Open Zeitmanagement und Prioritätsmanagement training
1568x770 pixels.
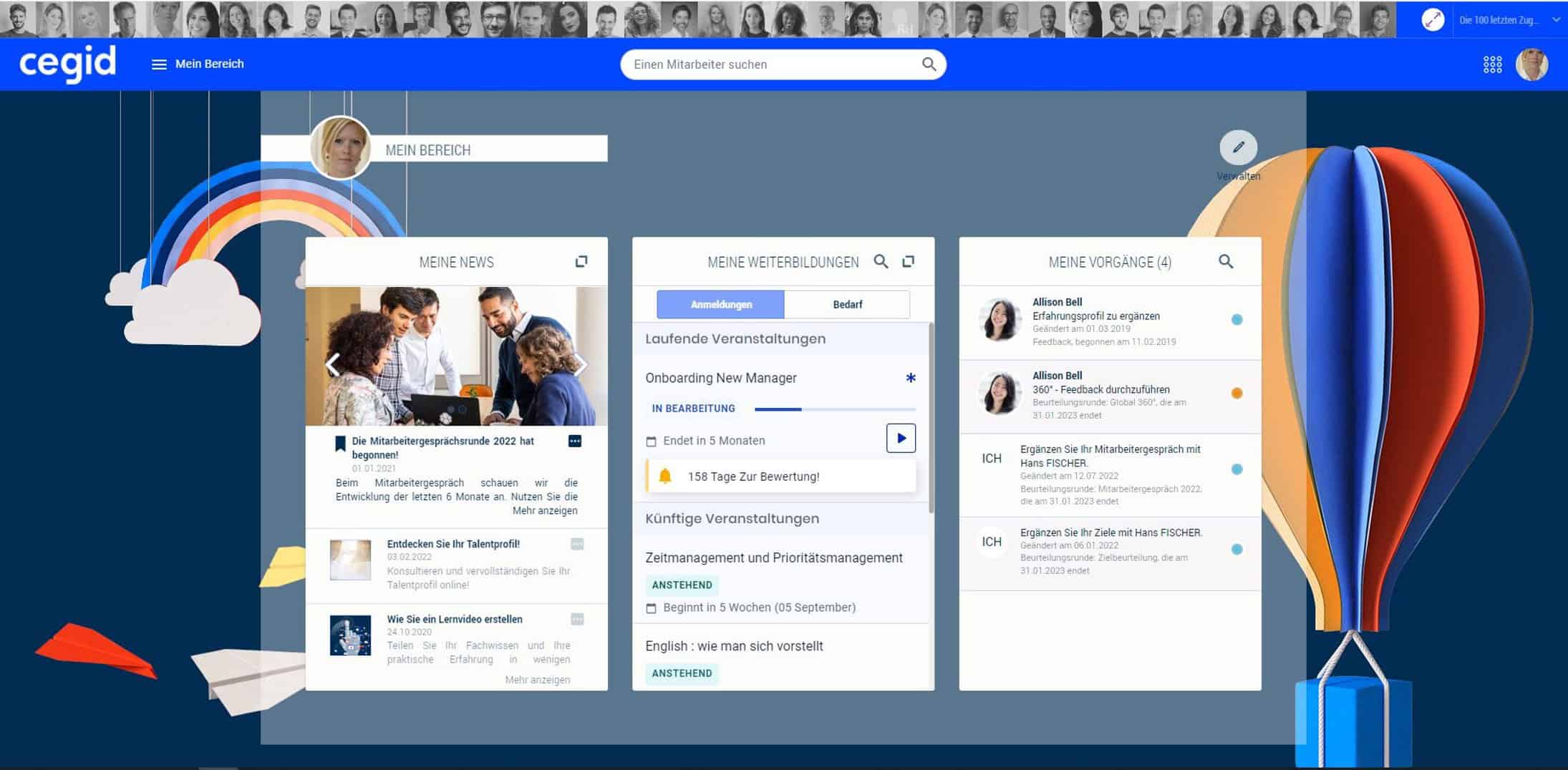pyautogui.click(x=773, y=558)
